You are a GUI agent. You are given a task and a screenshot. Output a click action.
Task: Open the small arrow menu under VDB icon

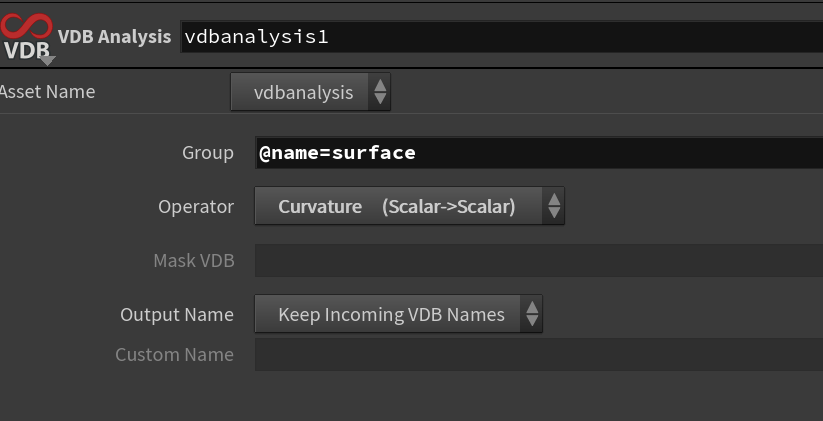point(48,61)
